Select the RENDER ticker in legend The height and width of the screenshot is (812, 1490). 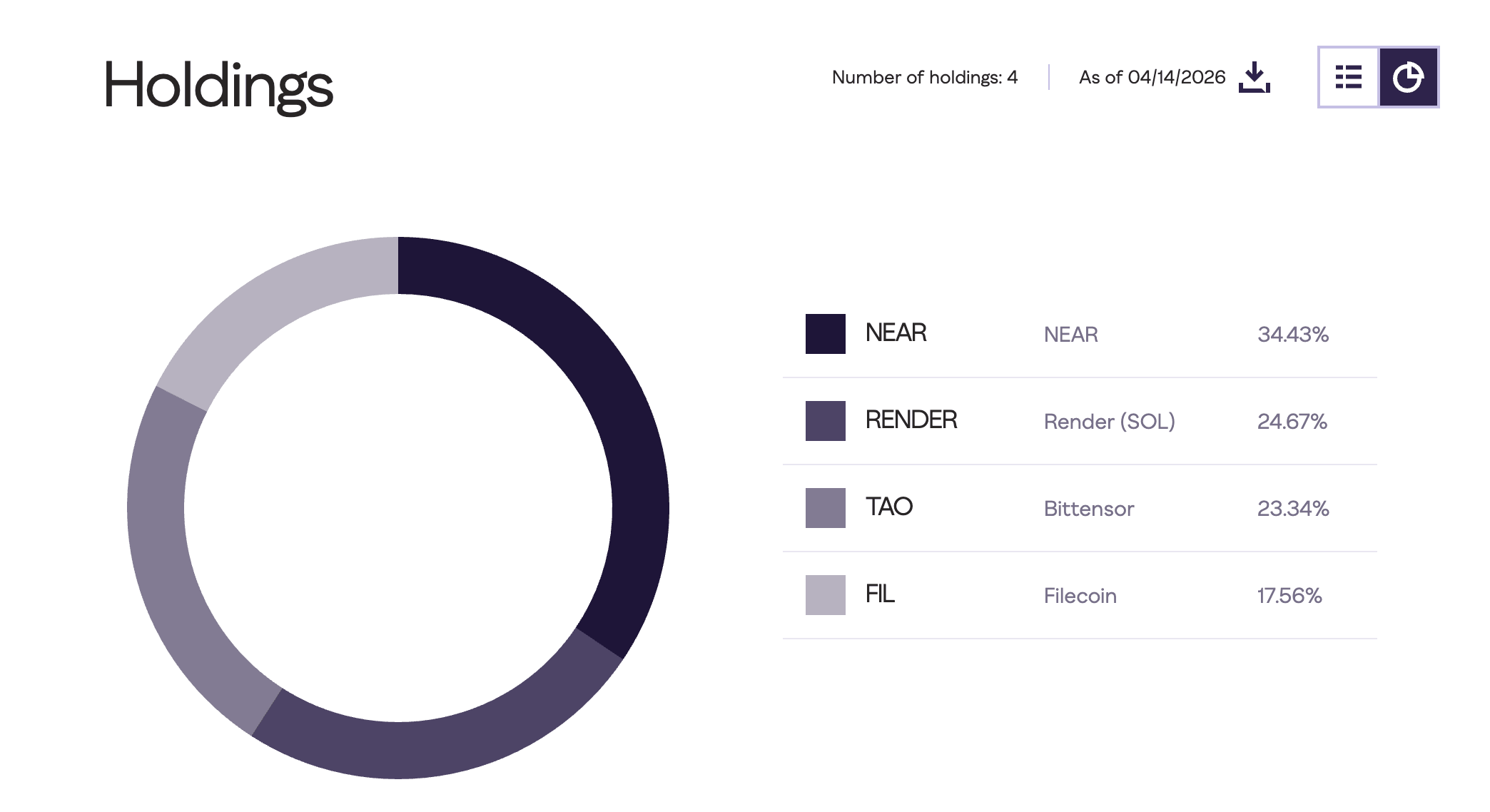(911, 420)
